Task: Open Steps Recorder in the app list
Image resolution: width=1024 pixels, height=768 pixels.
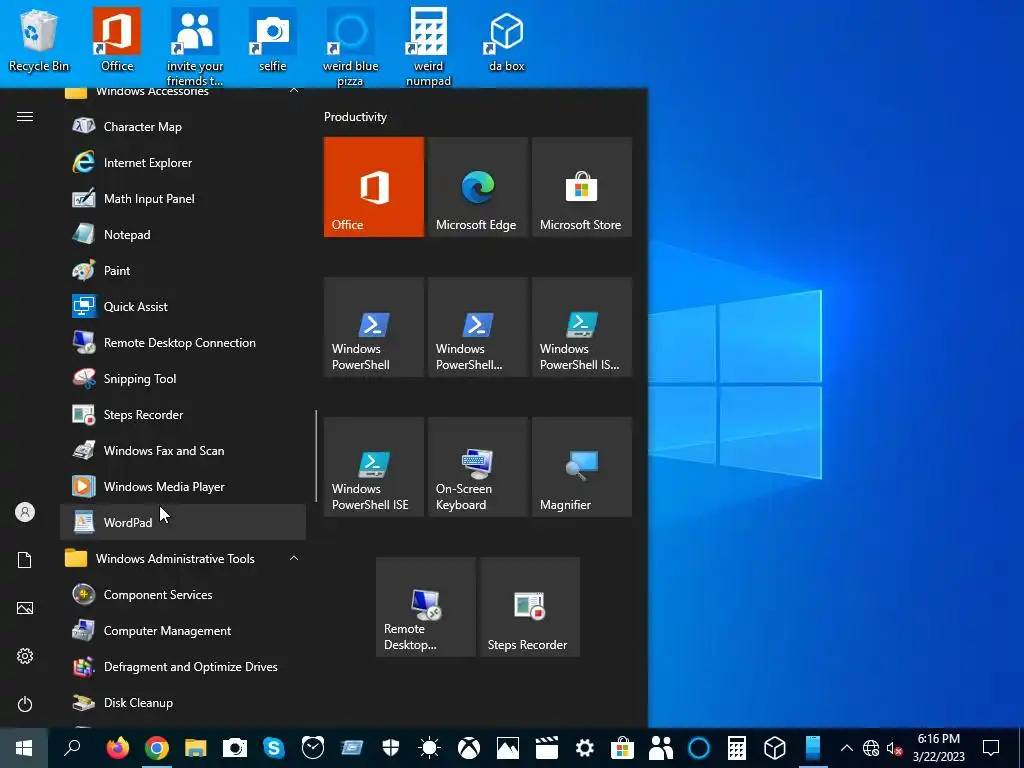Action: coord(183,414)
